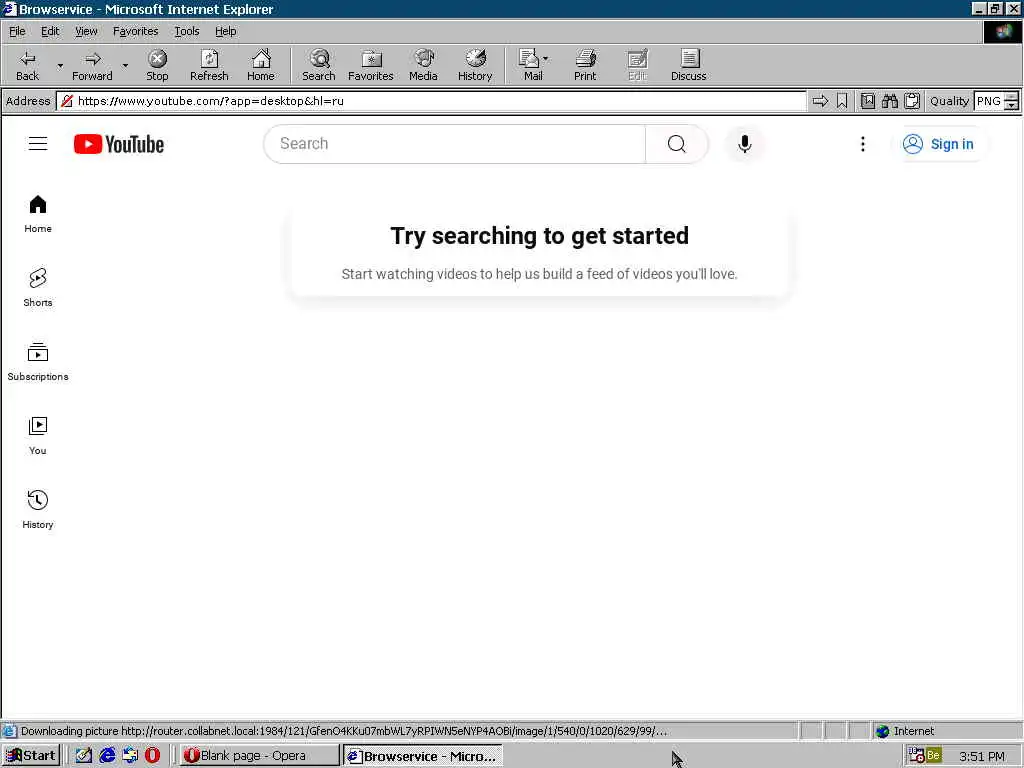Screen dimensions: 1024x768
Task: Click the bookmark ribbon icon
Action: [842, 101]
